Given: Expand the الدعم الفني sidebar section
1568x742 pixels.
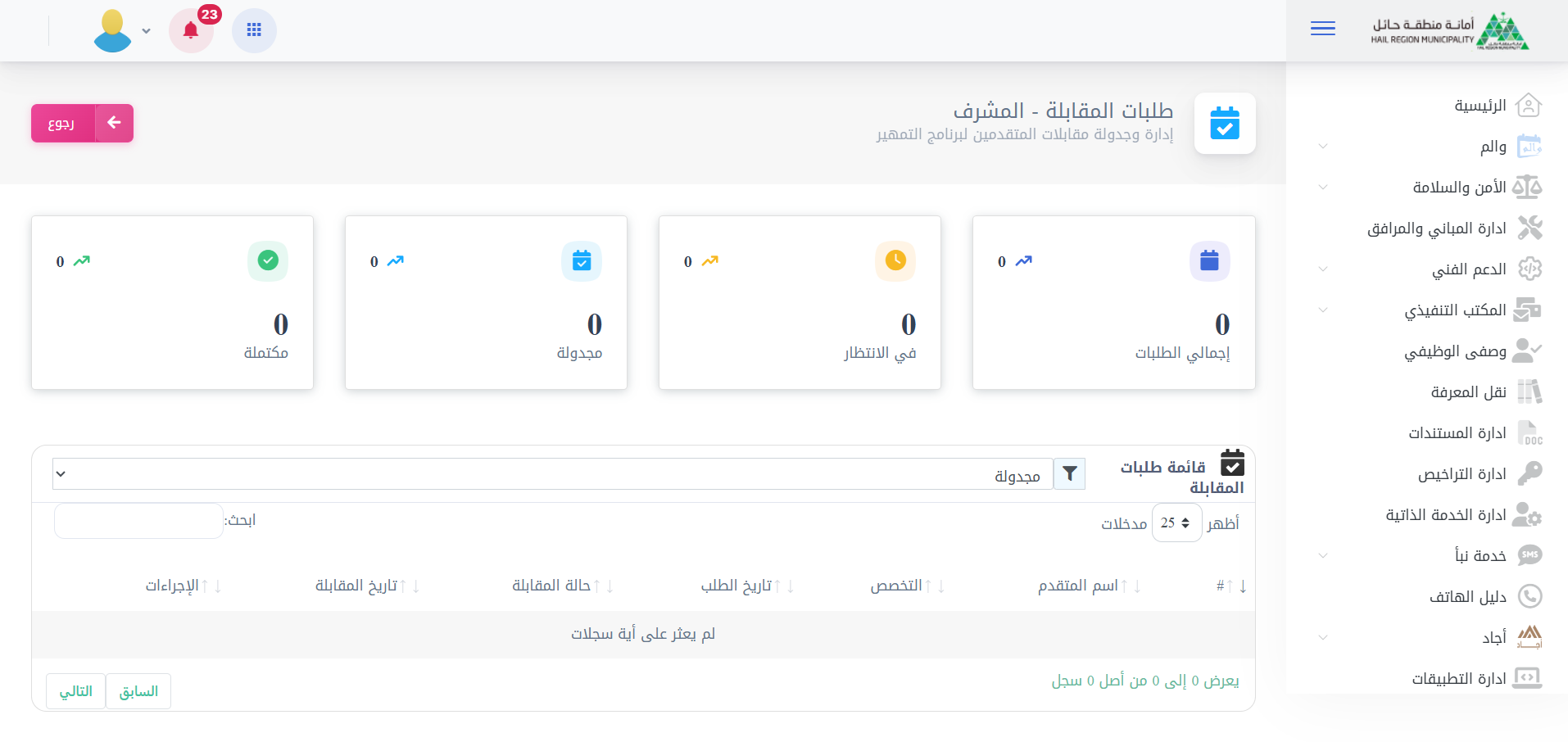Looking at the screenshot, I should click(1468, 269).
